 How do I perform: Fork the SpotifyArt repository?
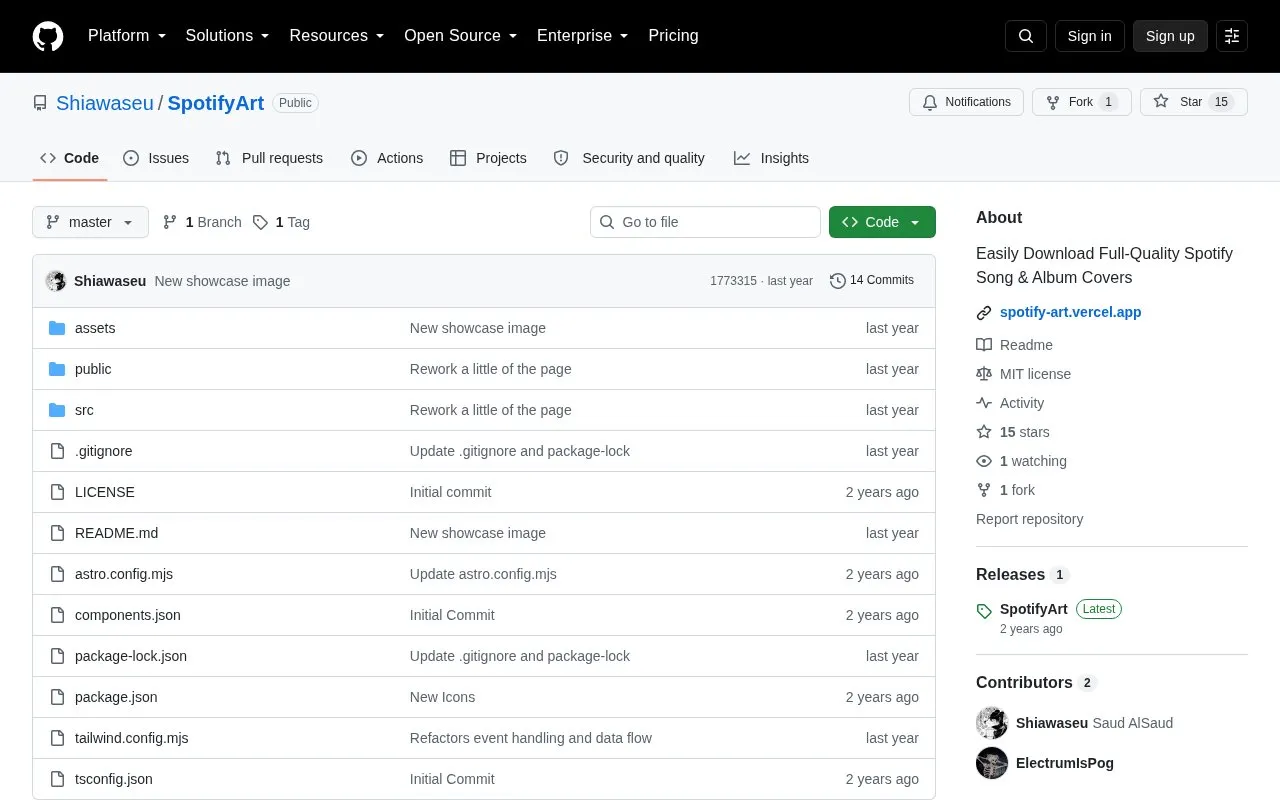1082,102
